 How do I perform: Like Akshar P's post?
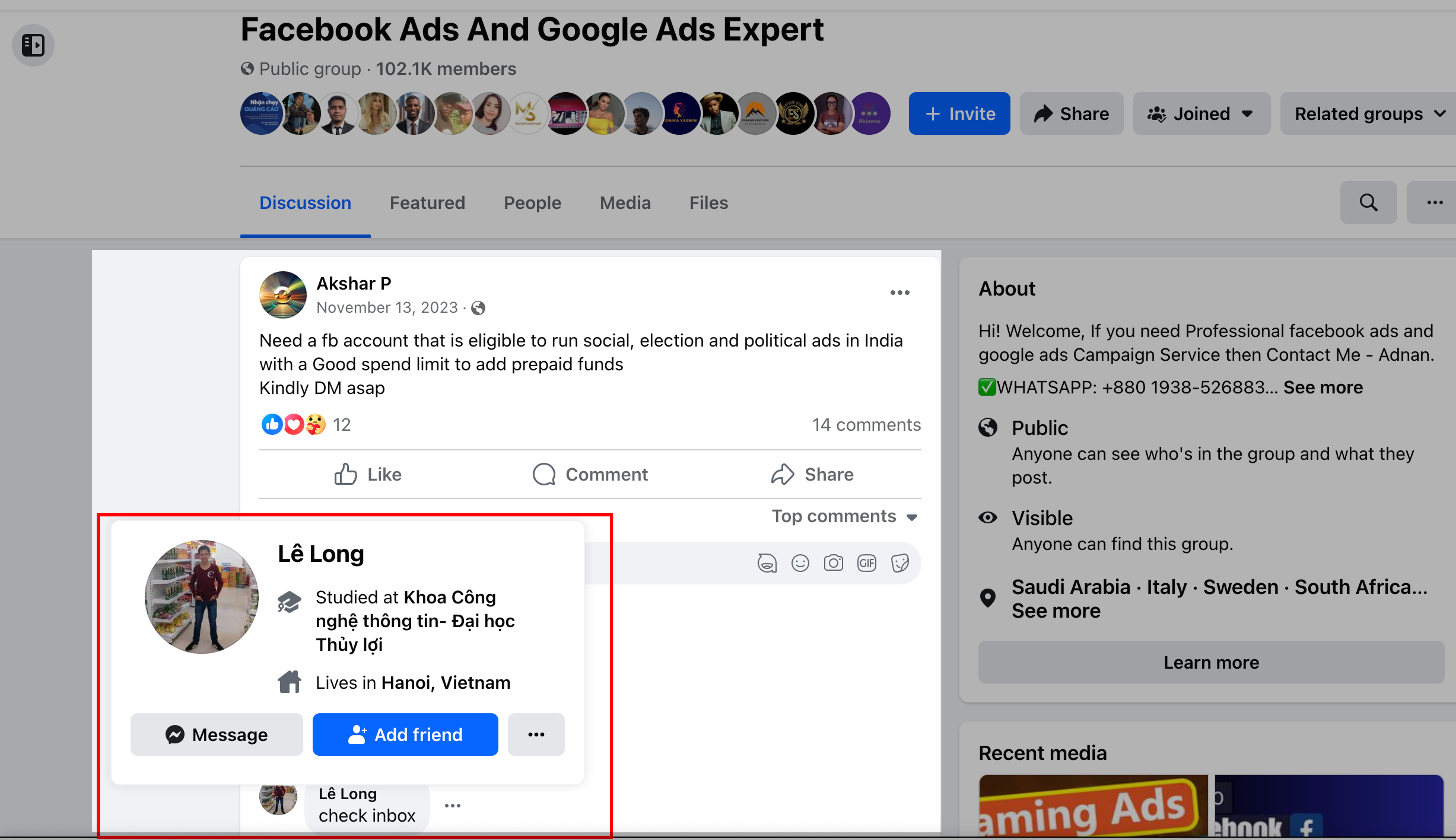[368, 474]
